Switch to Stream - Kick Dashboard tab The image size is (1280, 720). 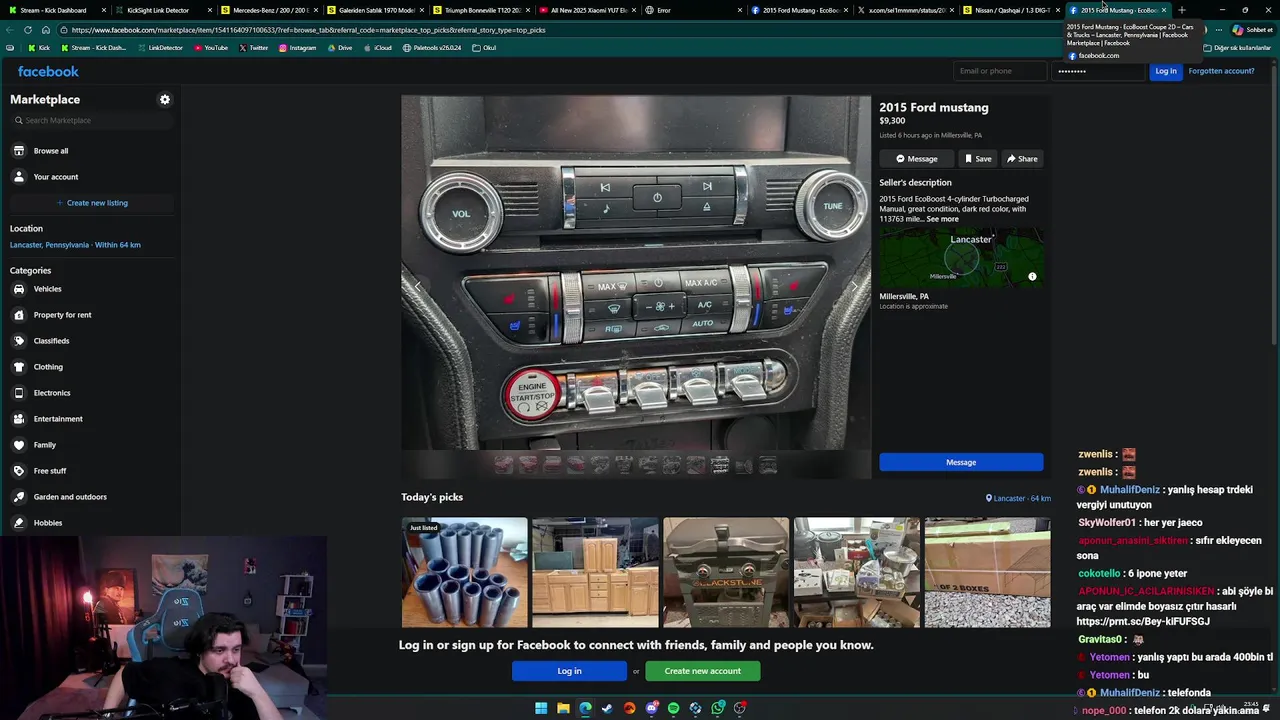pos(57,10)
